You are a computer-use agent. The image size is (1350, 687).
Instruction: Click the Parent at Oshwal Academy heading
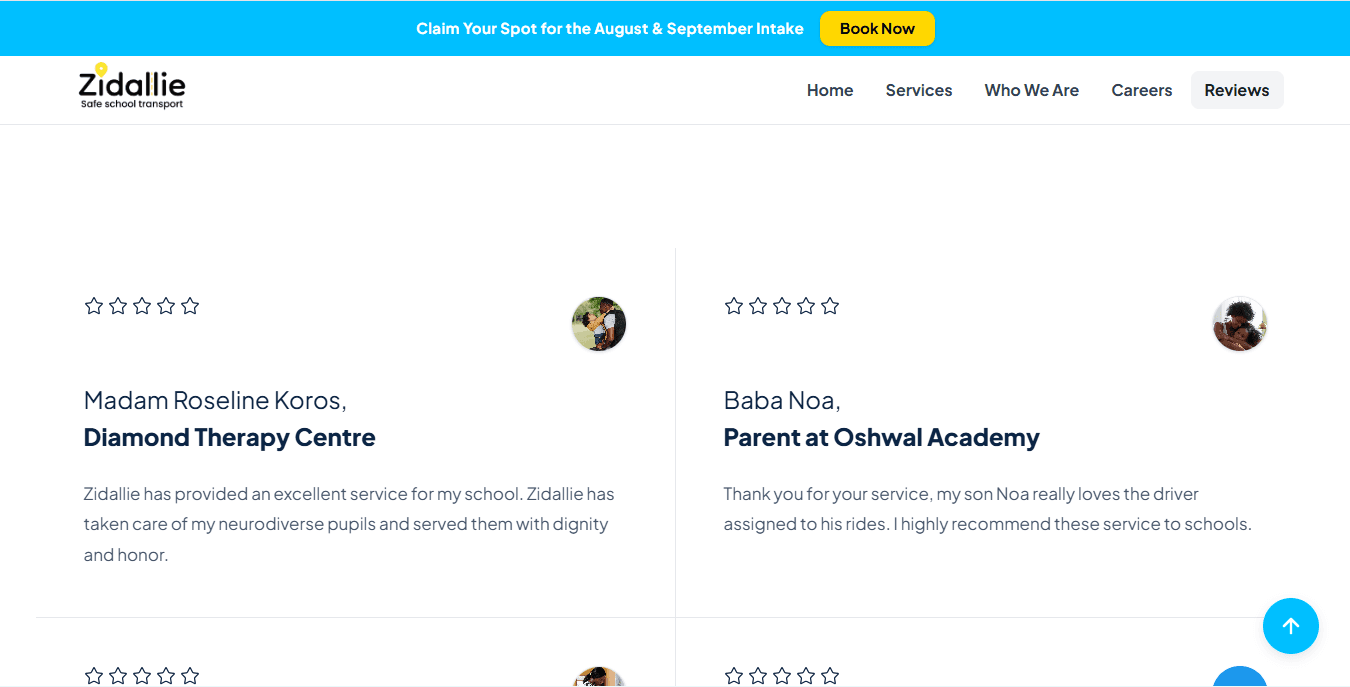point(882,437)
